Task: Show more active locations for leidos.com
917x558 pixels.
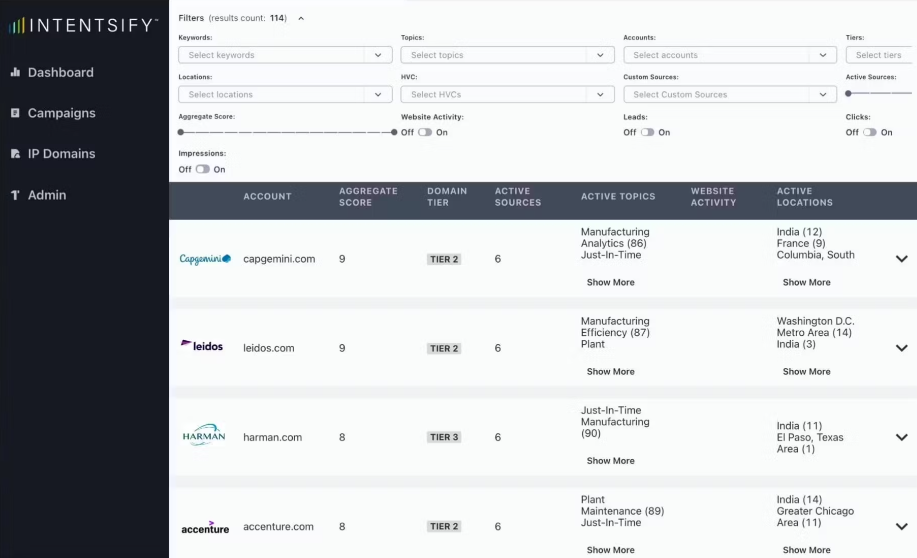Action: coord(806,371)
